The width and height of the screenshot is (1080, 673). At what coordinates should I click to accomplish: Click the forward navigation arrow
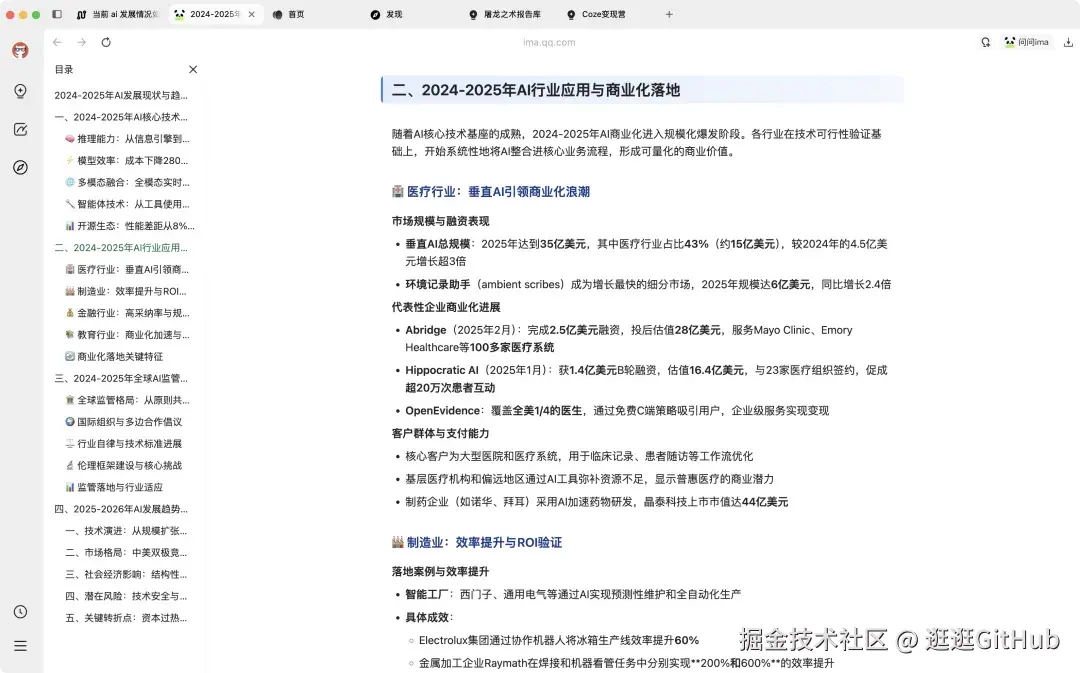coord(81,42)
